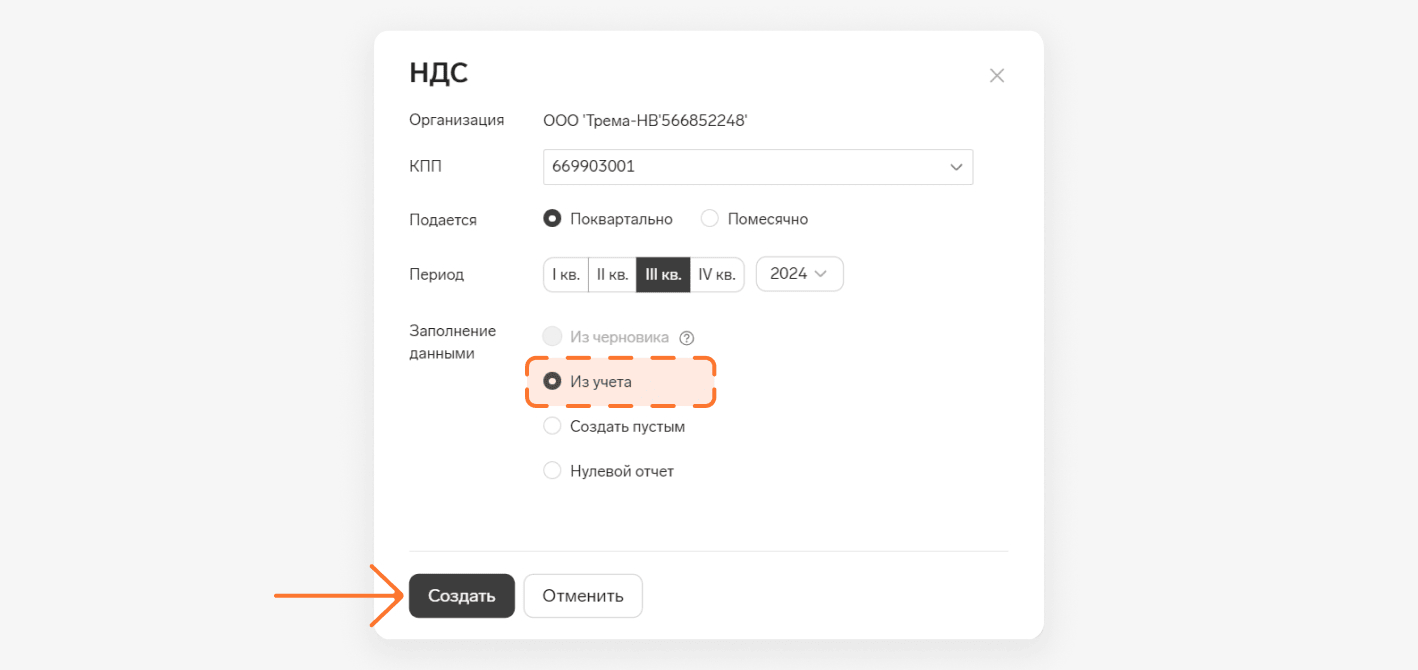Viewport: 1418px width, 670px height.
Task: Click the КПП field value 669903001
Action: point(594,167)
